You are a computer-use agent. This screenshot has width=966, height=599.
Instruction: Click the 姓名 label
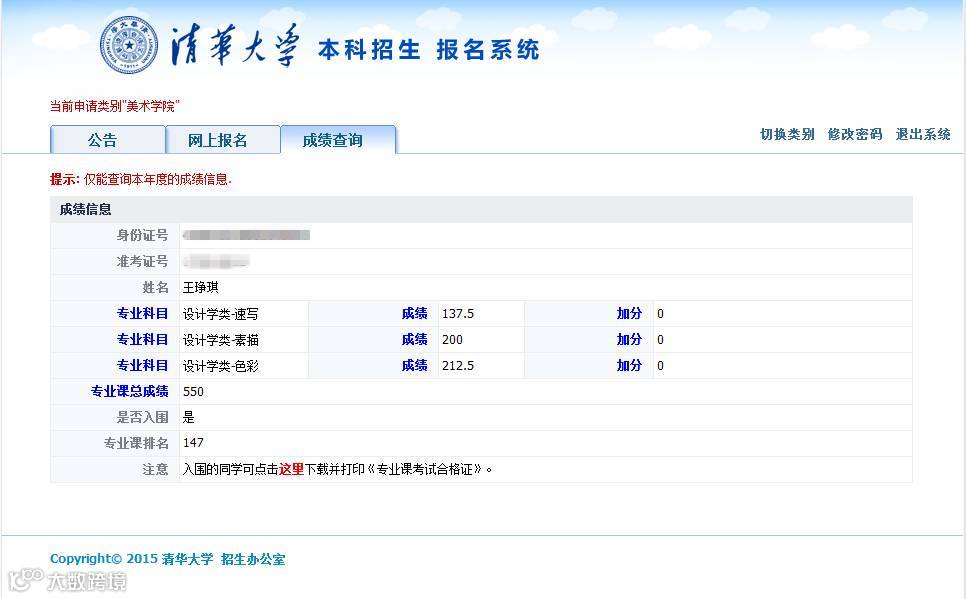pos(155,287)
